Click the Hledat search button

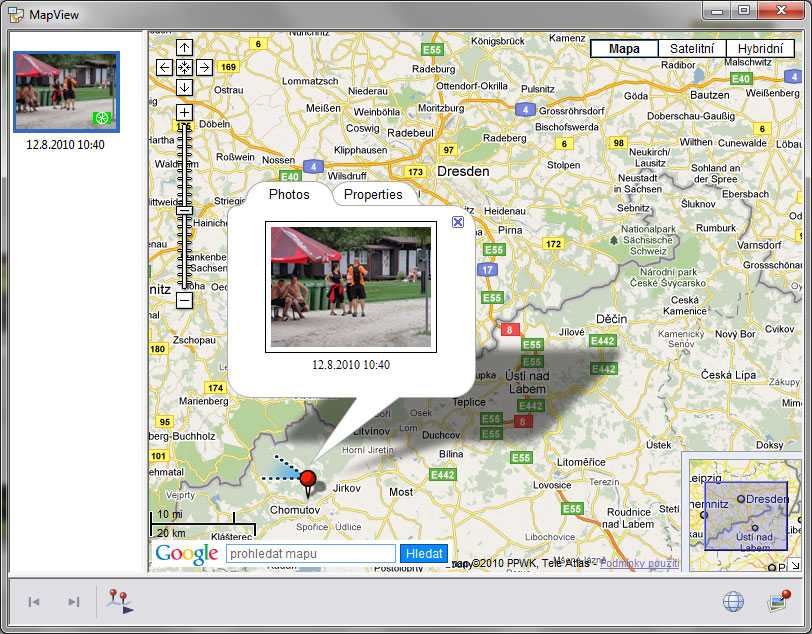point(424,554)
